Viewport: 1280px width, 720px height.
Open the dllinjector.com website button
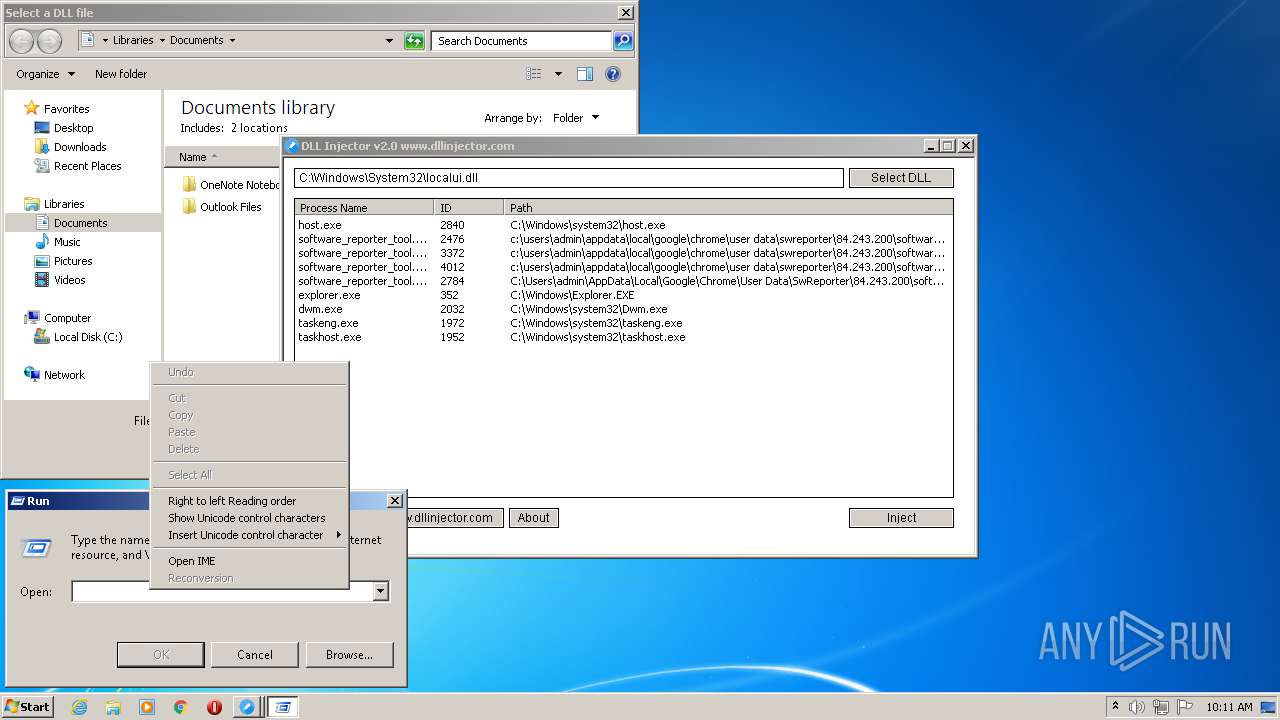coord(426,518)
